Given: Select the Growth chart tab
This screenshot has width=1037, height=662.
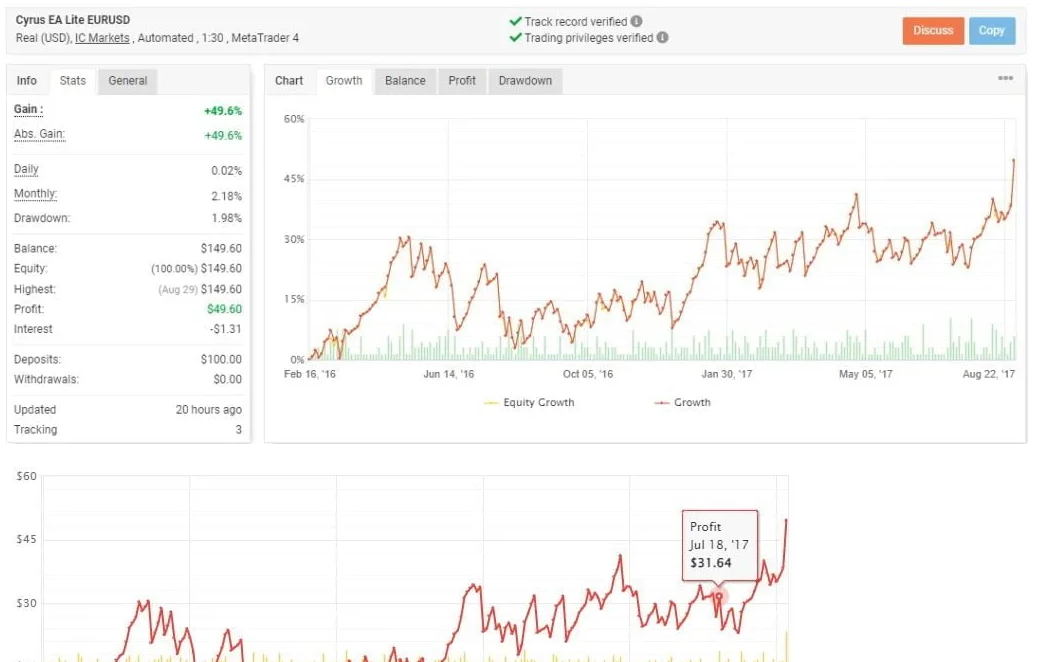Looking at the screenshot, I should [344, 81].
